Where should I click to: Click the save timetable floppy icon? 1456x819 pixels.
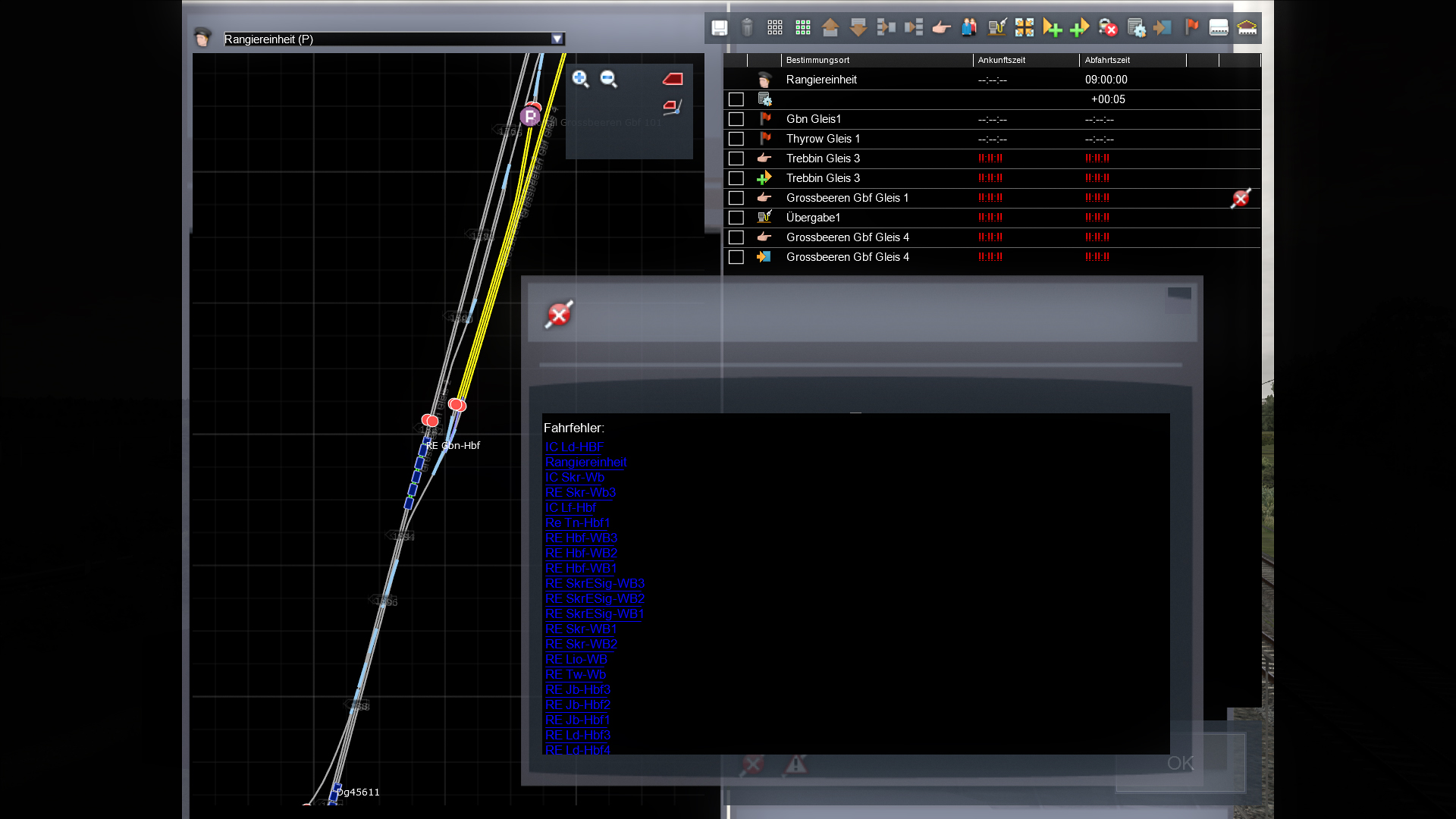click(x=719, y=28)
